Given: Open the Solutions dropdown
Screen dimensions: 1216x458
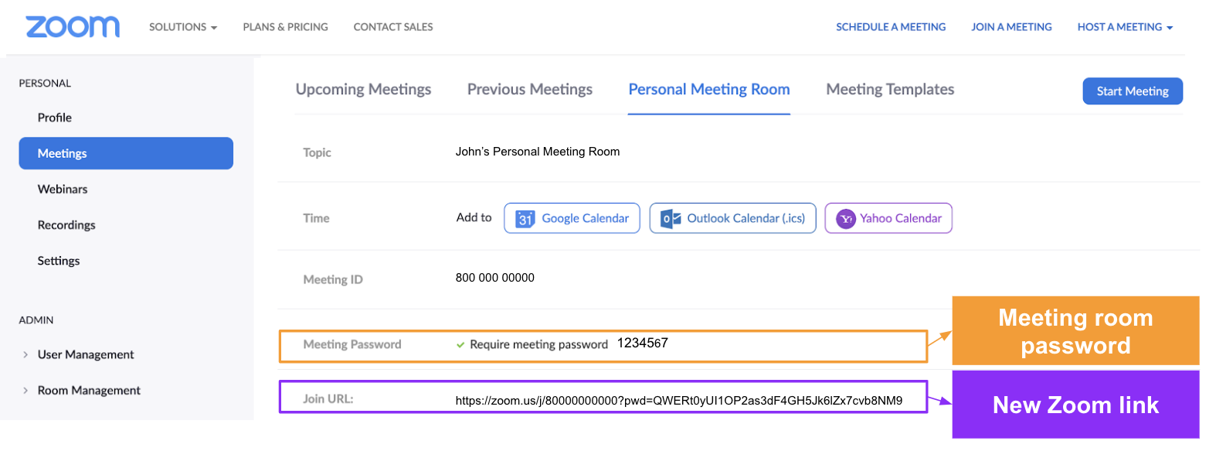Looking at the screenshot, I should click(x=183, y=27).
